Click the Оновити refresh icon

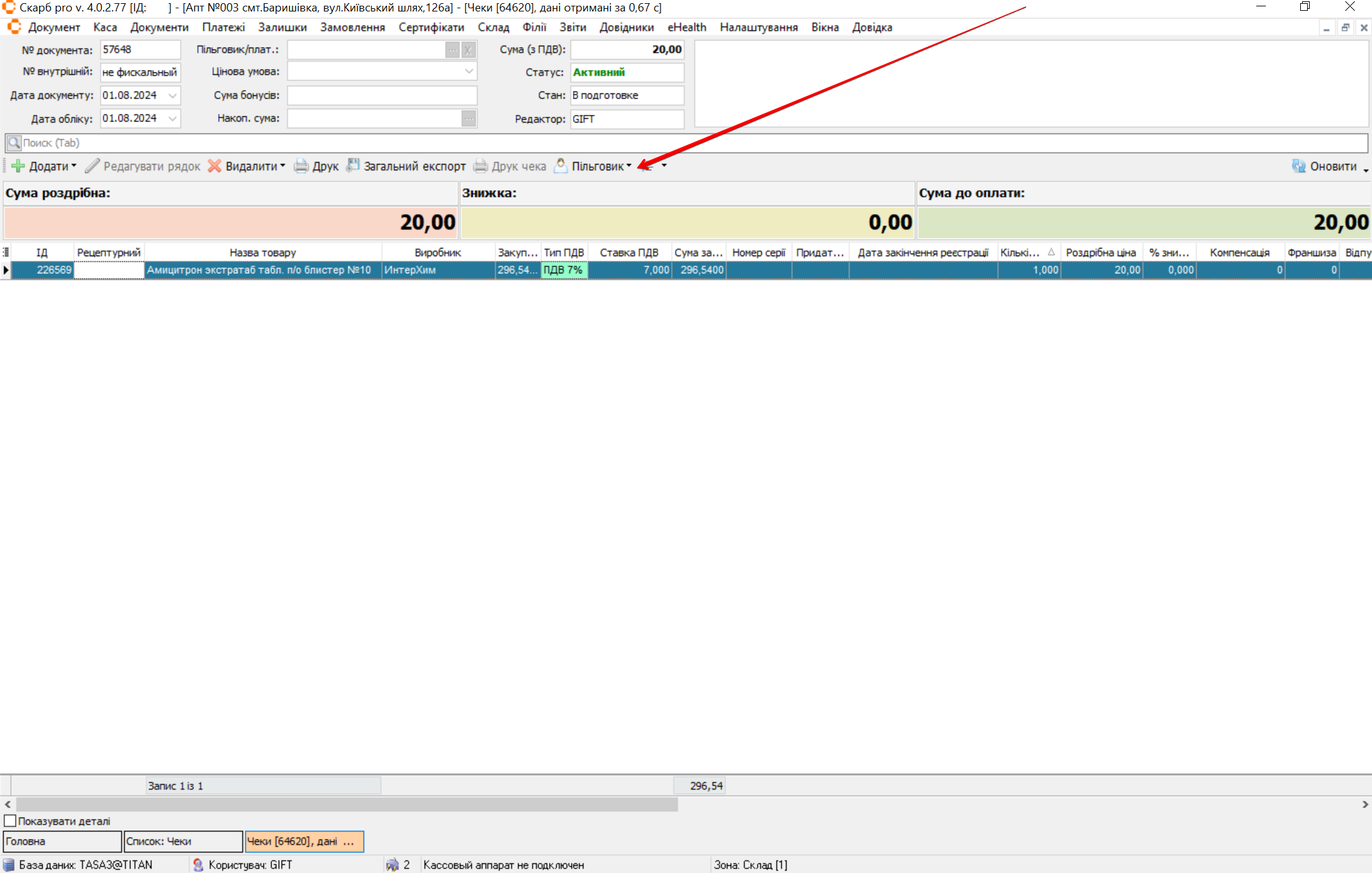coord(1298,166)
